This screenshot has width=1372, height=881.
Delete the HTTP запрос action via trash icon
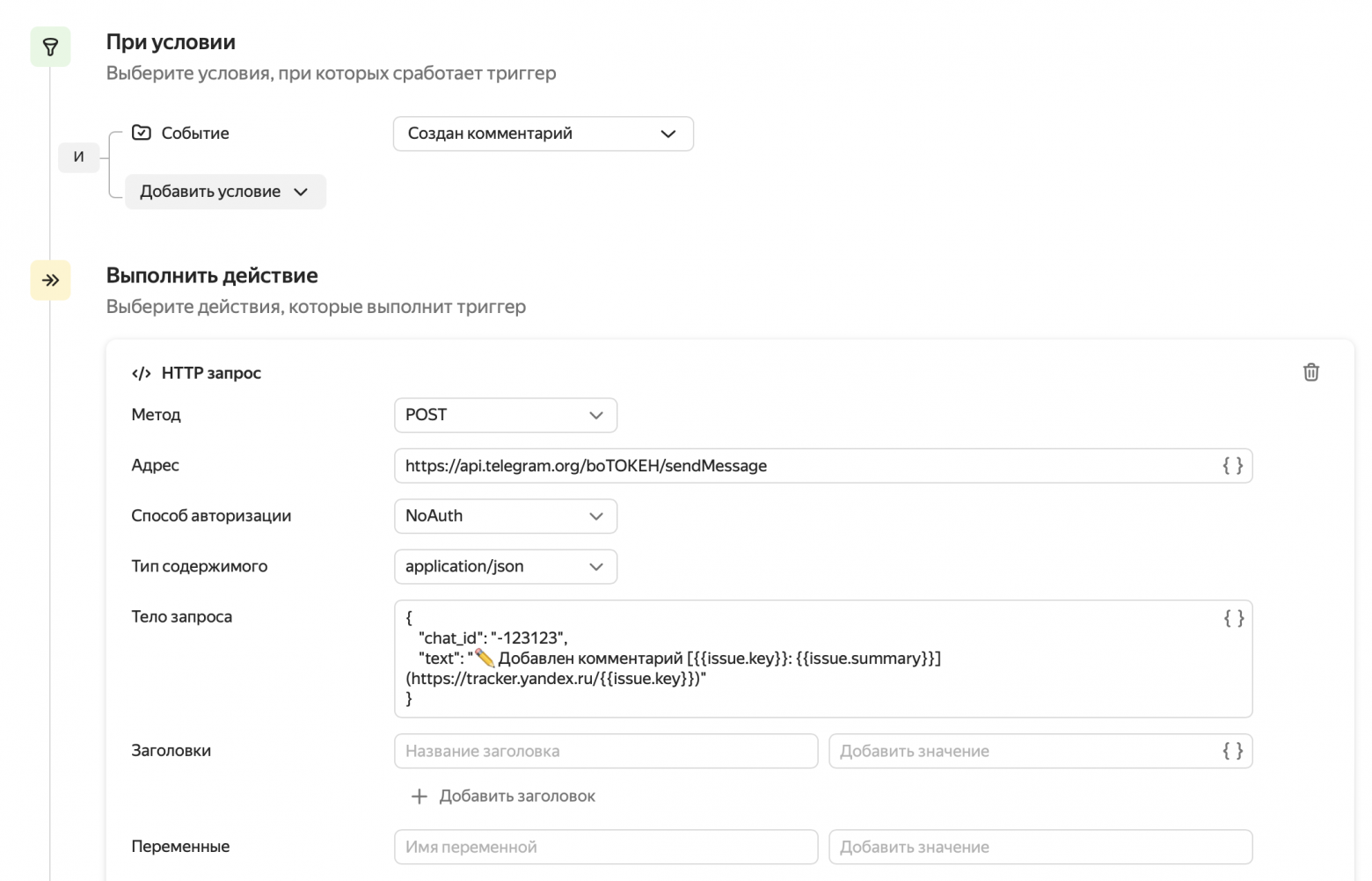coord(1310,372)
